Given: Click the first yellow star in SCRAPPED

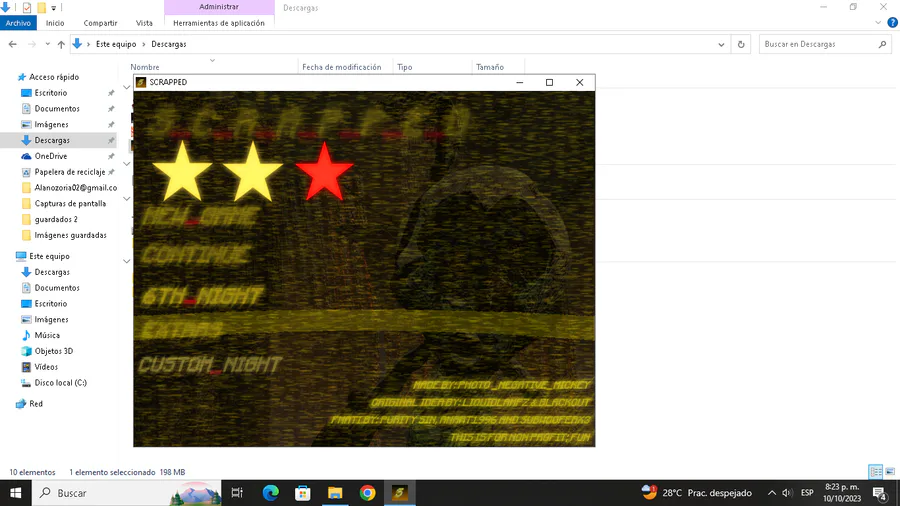Looking at the screenshot, I should point(183,173).
